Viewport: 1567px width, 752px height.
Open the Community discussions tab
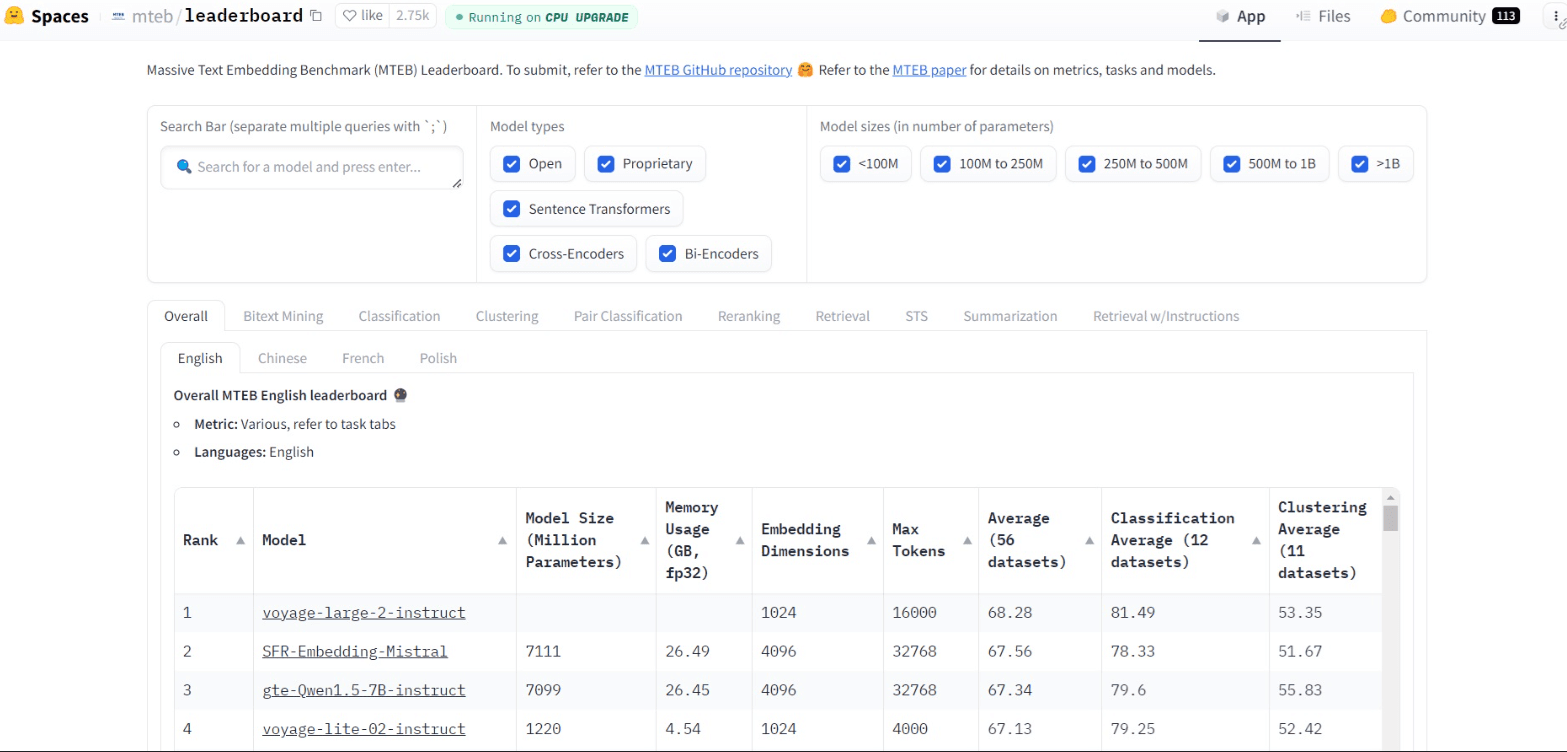[1442, 16]
